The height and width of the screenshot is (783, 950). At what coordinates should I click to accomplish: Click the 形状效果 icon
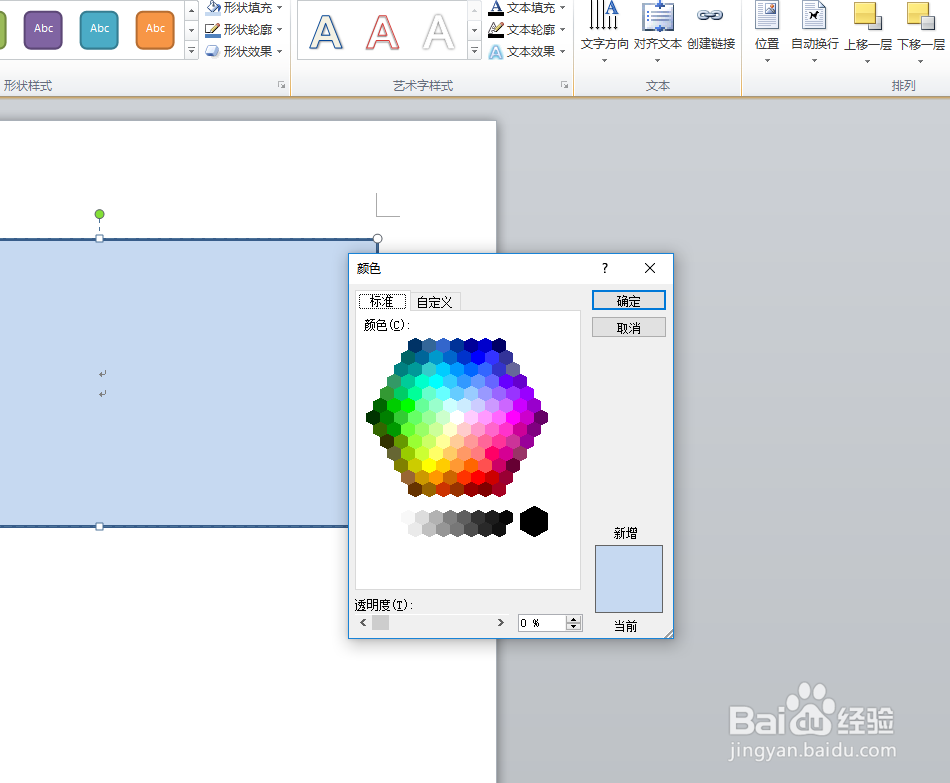click(213, 52)
